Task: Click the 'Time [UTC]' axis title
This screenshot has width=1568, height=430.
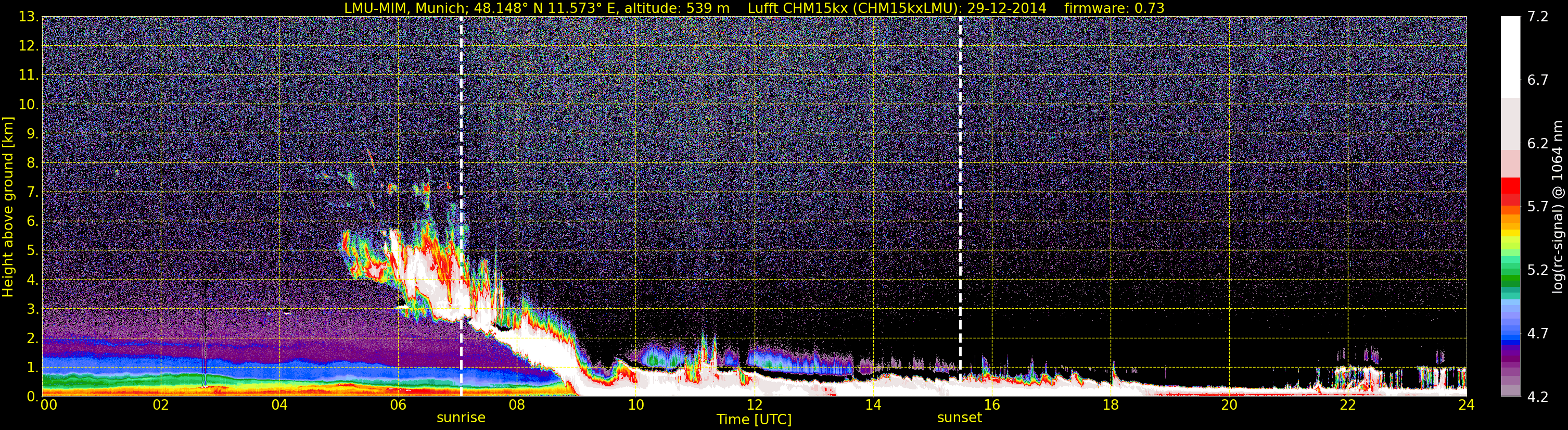Action: click(x=754, y=420)
